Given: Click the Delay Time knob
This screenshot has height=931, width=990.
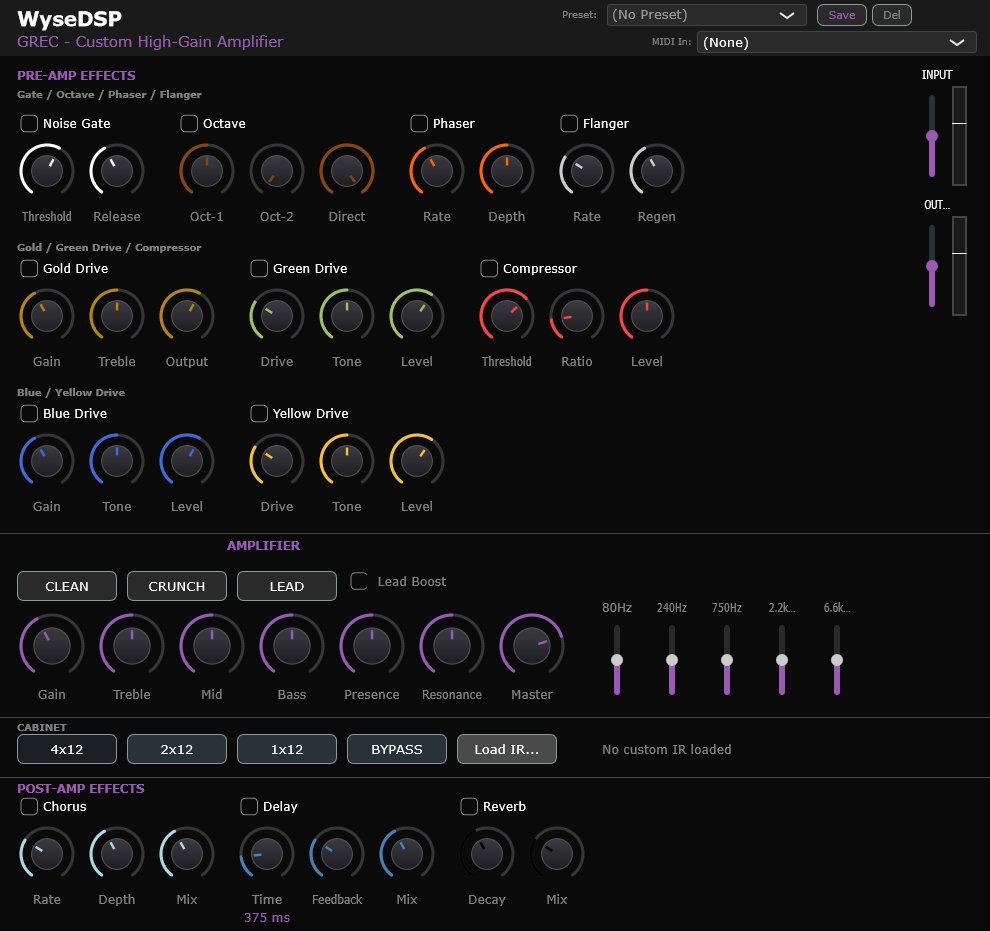Looking at the screenshot, I should [267, 854].
